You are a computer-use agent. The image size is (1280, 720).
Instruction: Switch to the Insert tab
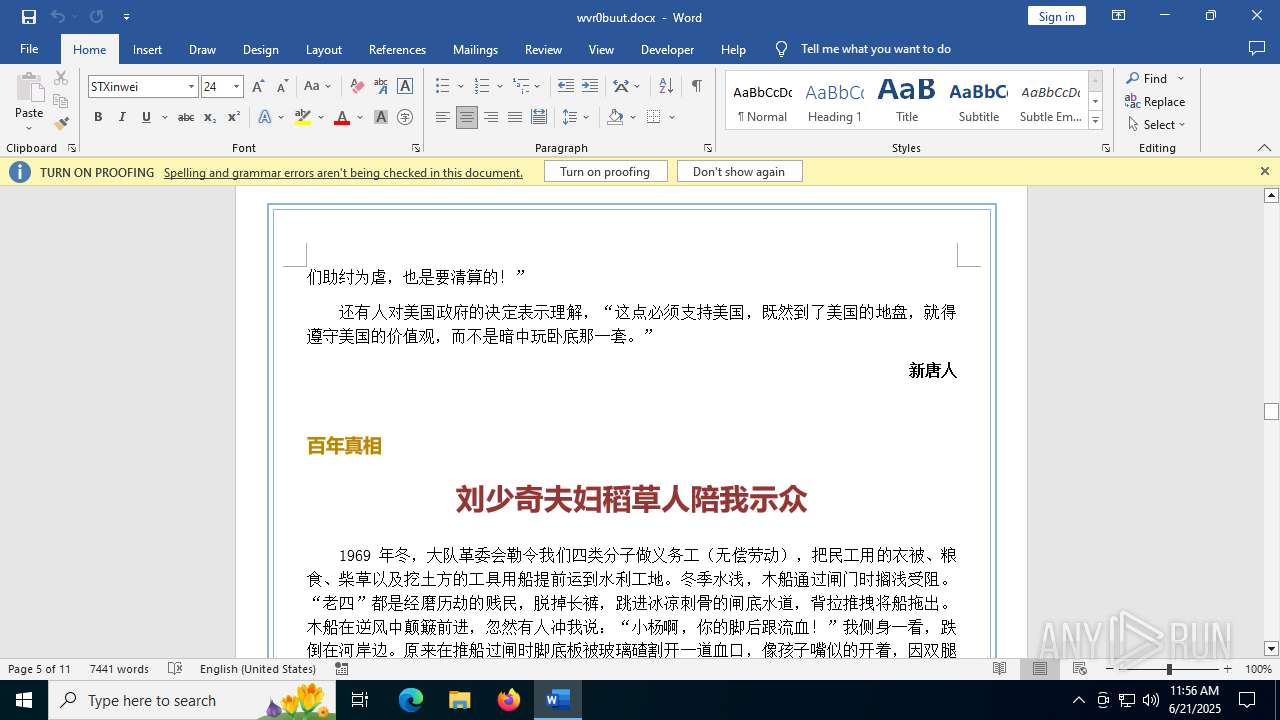(147, 49)
